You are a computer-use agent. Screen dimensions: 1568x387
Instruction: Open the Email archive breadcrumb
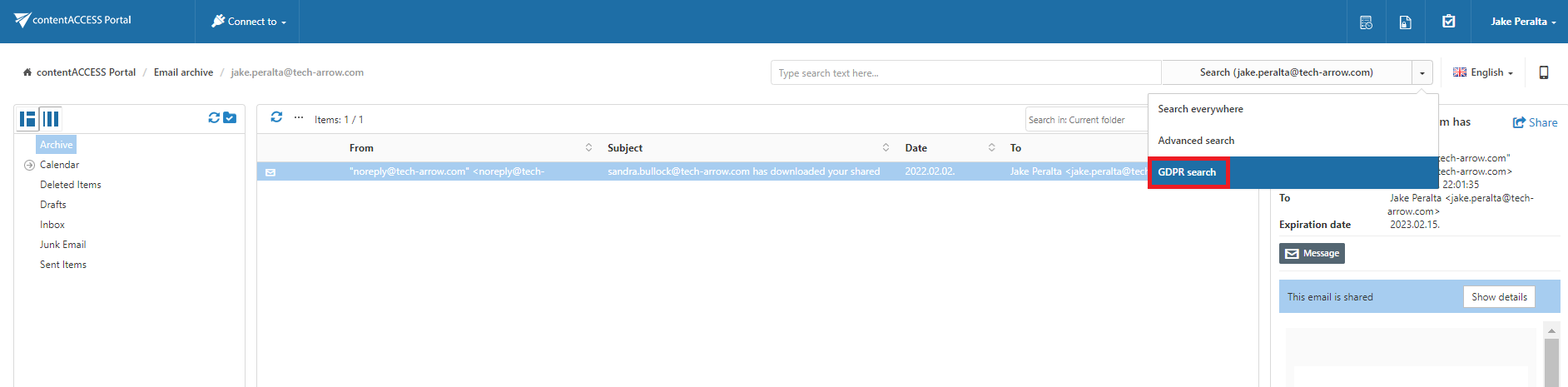point(183,72)
